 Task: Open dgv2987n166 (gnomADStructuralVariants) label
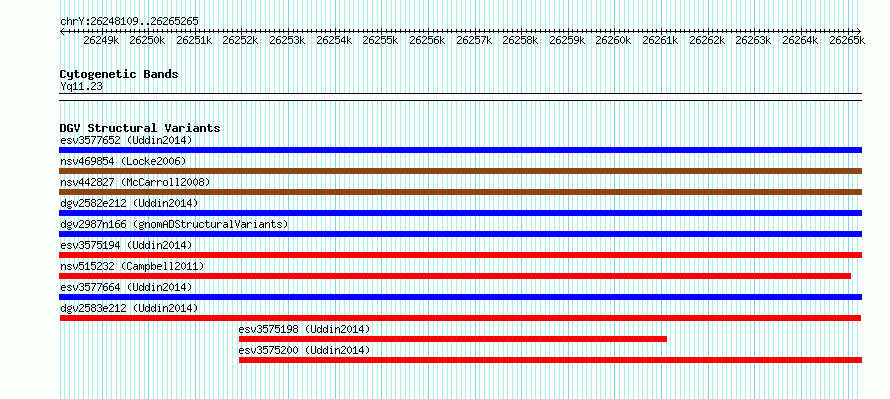(174, 224)
